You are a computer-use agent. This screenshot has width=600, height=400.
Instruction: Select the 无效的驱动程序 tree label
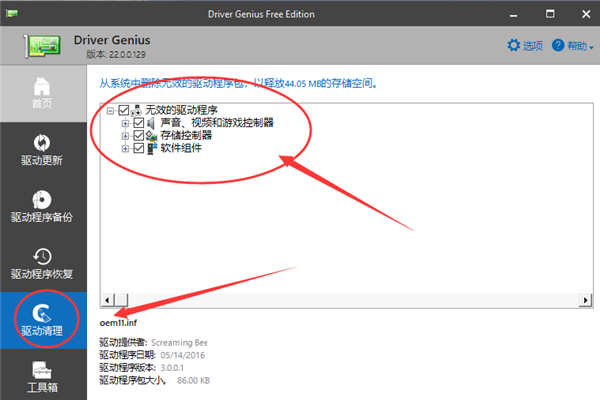(x=181, y=110)
